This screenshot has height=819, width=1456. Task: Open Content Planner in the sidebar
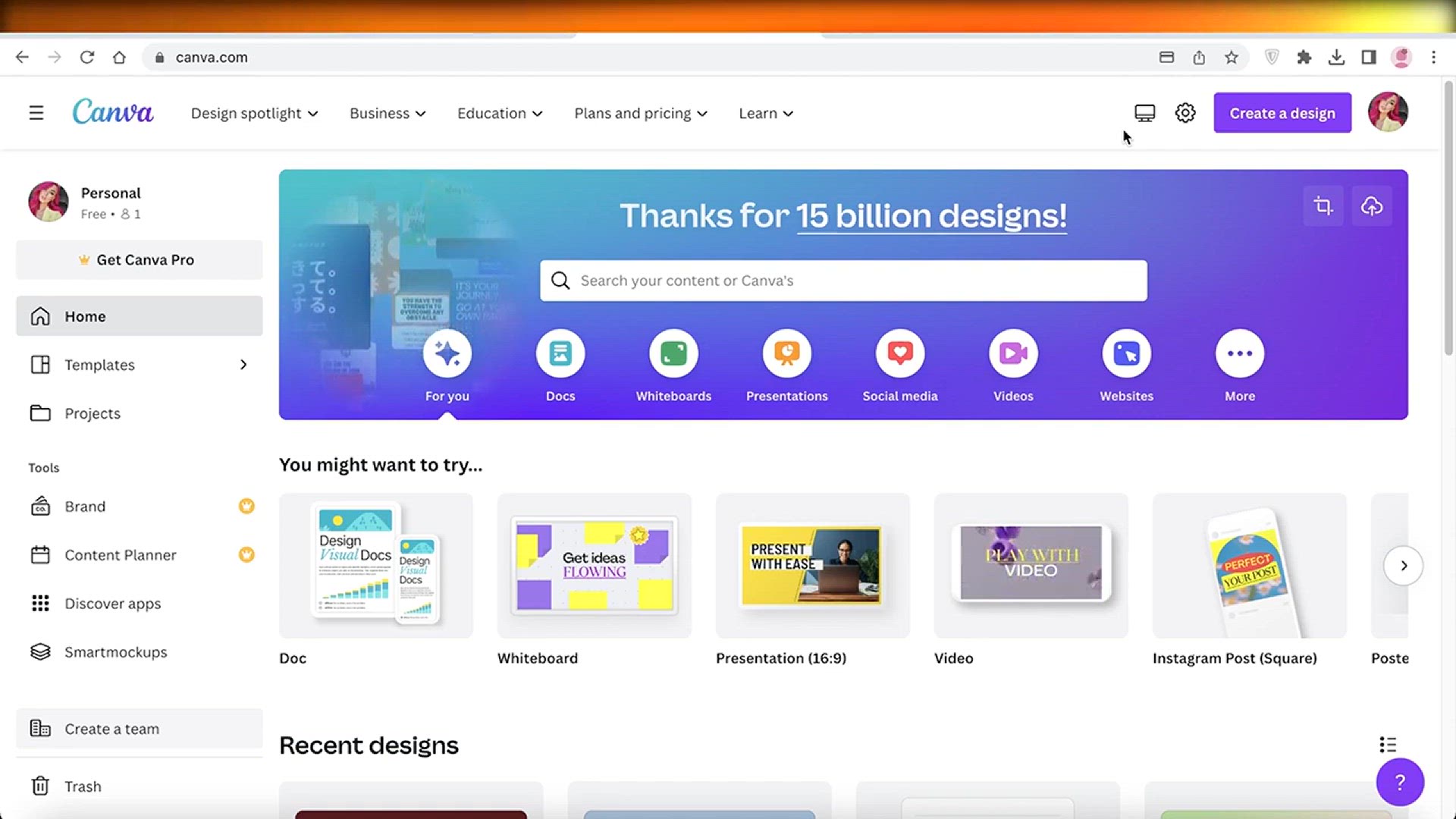(140, 555)
